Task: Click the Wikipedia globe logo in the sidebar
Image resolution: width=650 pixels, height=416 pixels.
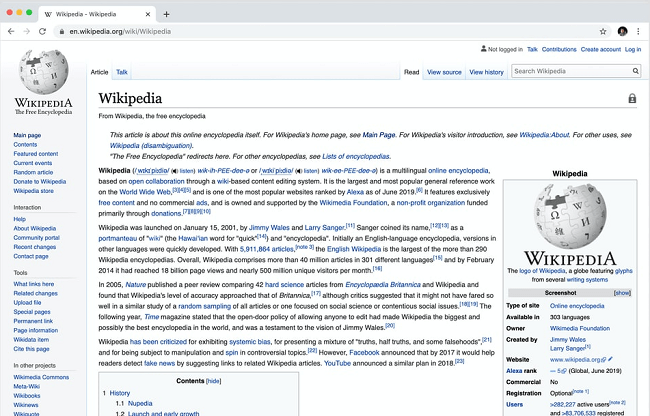Action: pyautogui.click(x=44, y=73)
